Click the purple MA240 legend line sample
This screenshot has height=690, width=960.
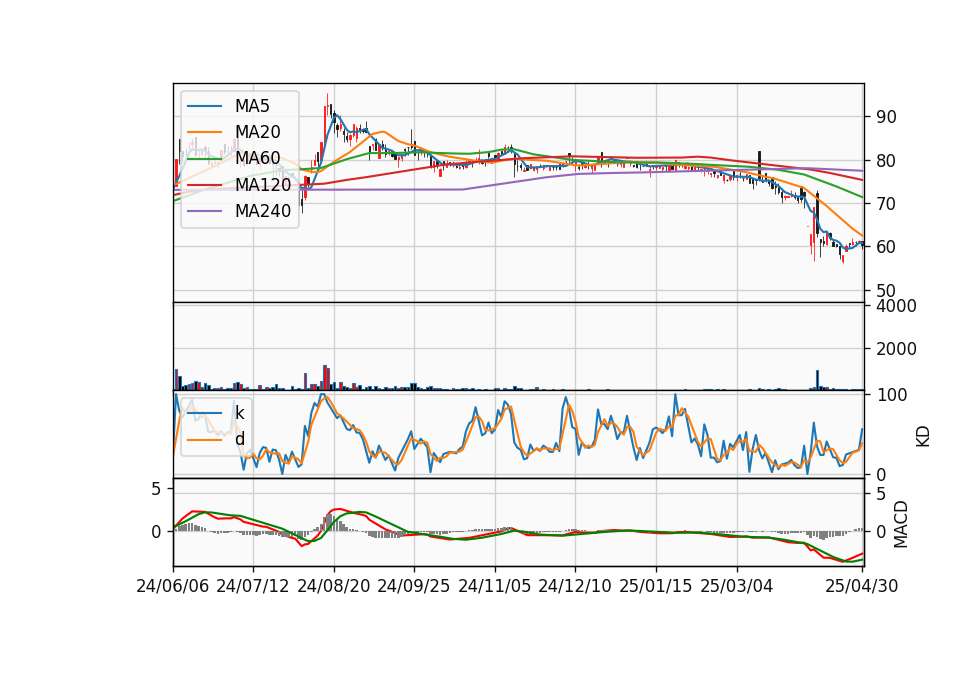204,211
